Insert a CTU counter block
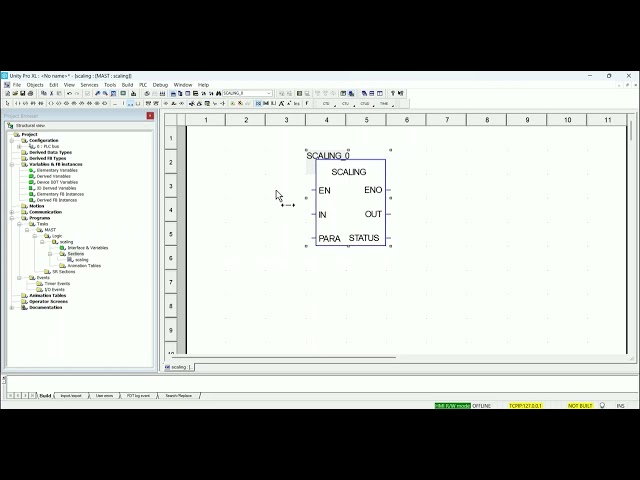640x480 pixels. click(345, 104)
